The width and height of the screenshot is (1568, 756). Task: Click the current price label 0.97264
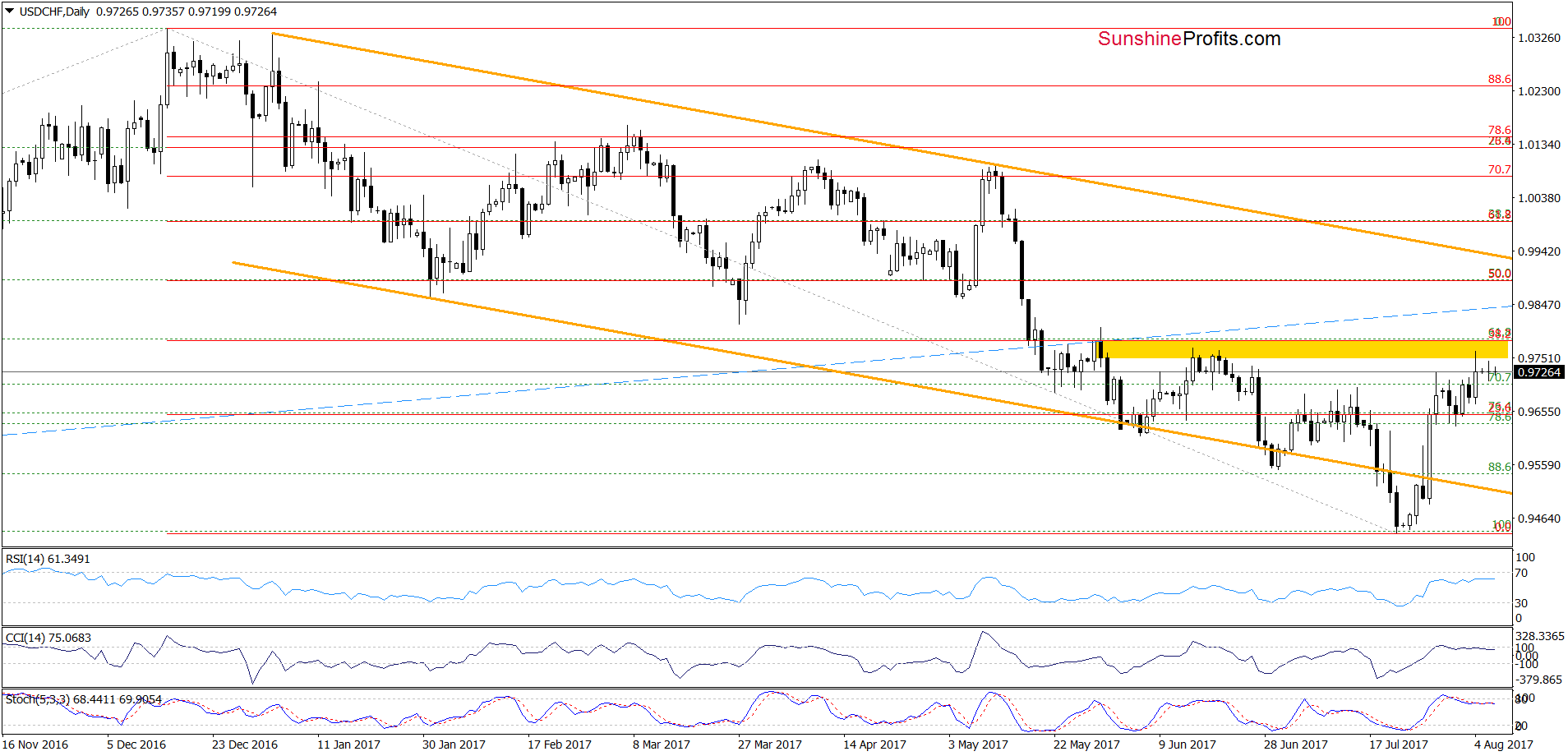tap(1538, 372)
